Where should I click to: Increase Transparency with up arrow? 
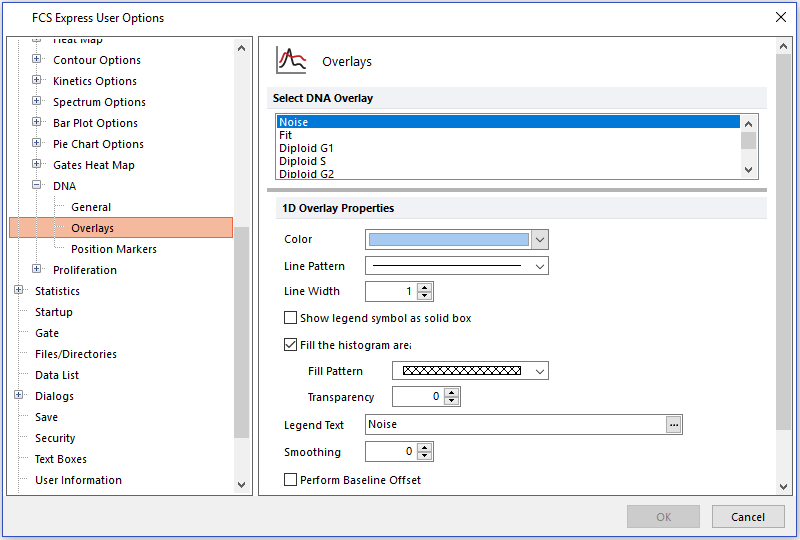[452, 392]
